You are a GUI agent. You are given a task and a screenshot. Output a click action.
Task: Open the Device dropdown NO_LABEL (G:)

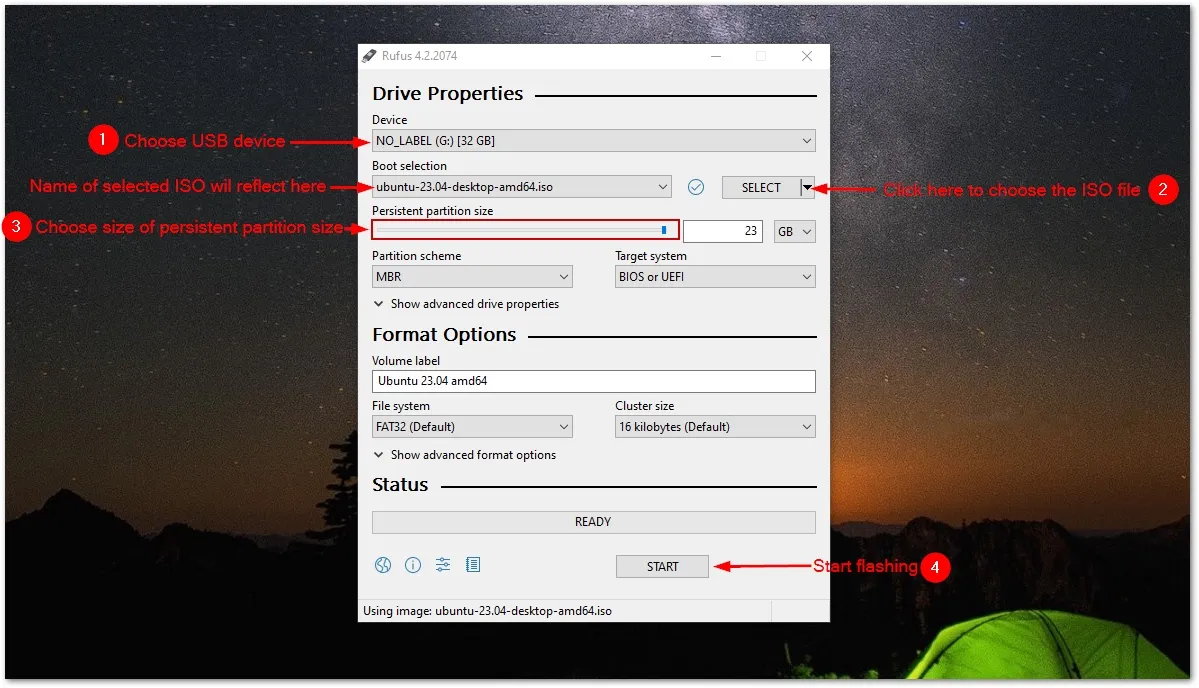click(593, 141)
